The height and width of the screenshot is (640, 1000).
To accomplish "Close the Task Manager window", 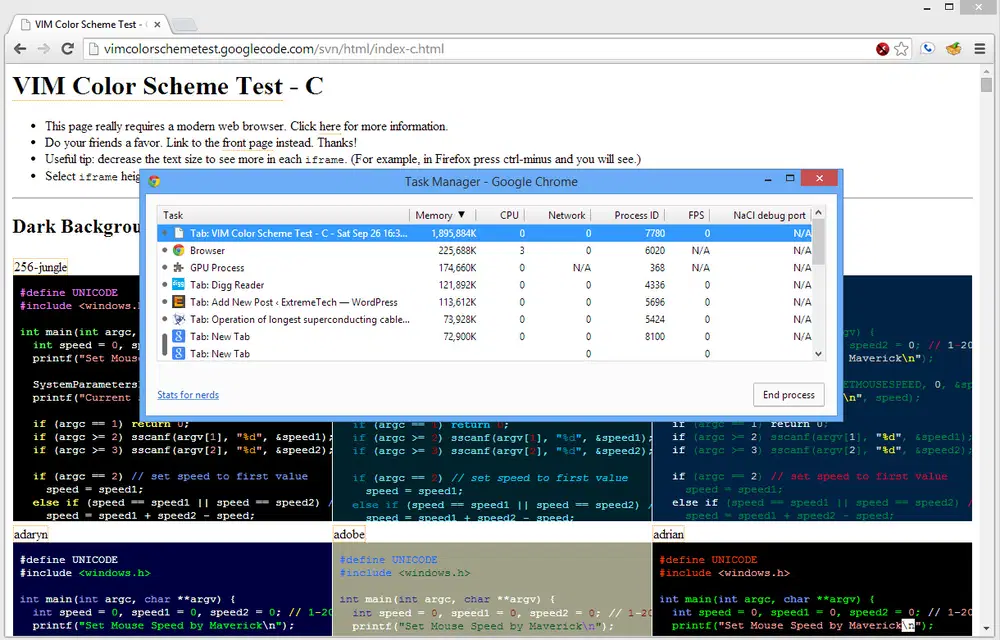I will click(x=820, y=178).
